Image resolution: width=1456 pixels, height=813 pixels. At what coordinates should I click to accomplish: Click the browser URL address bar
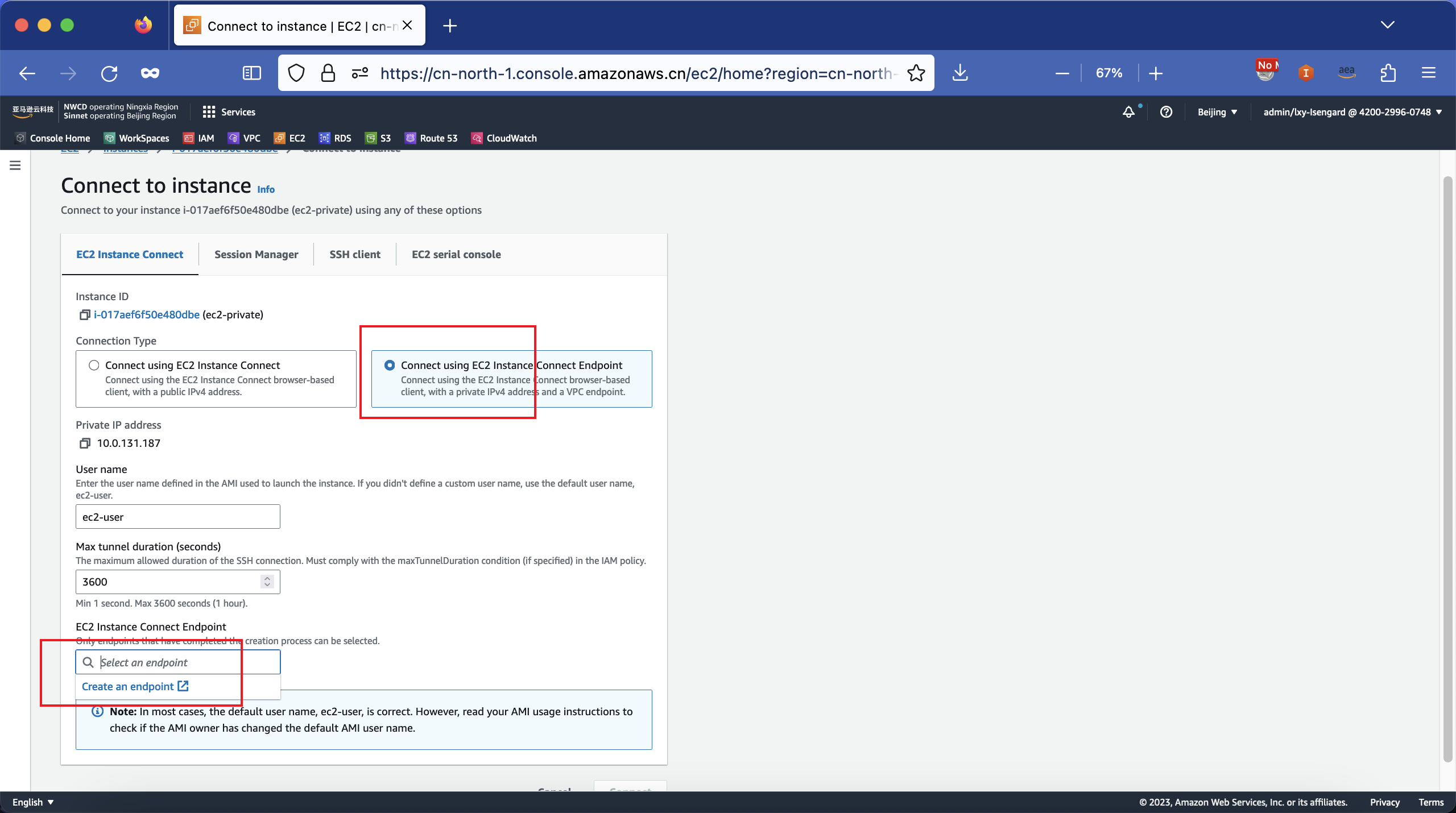(x=637, y=73)
